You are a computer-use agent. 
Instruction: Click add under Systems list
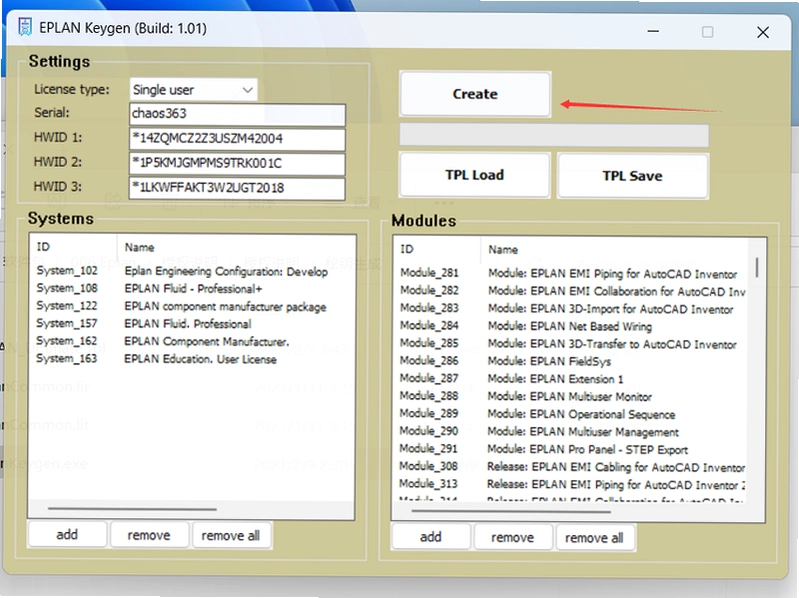pyautogui.click(x=67, y=535)
